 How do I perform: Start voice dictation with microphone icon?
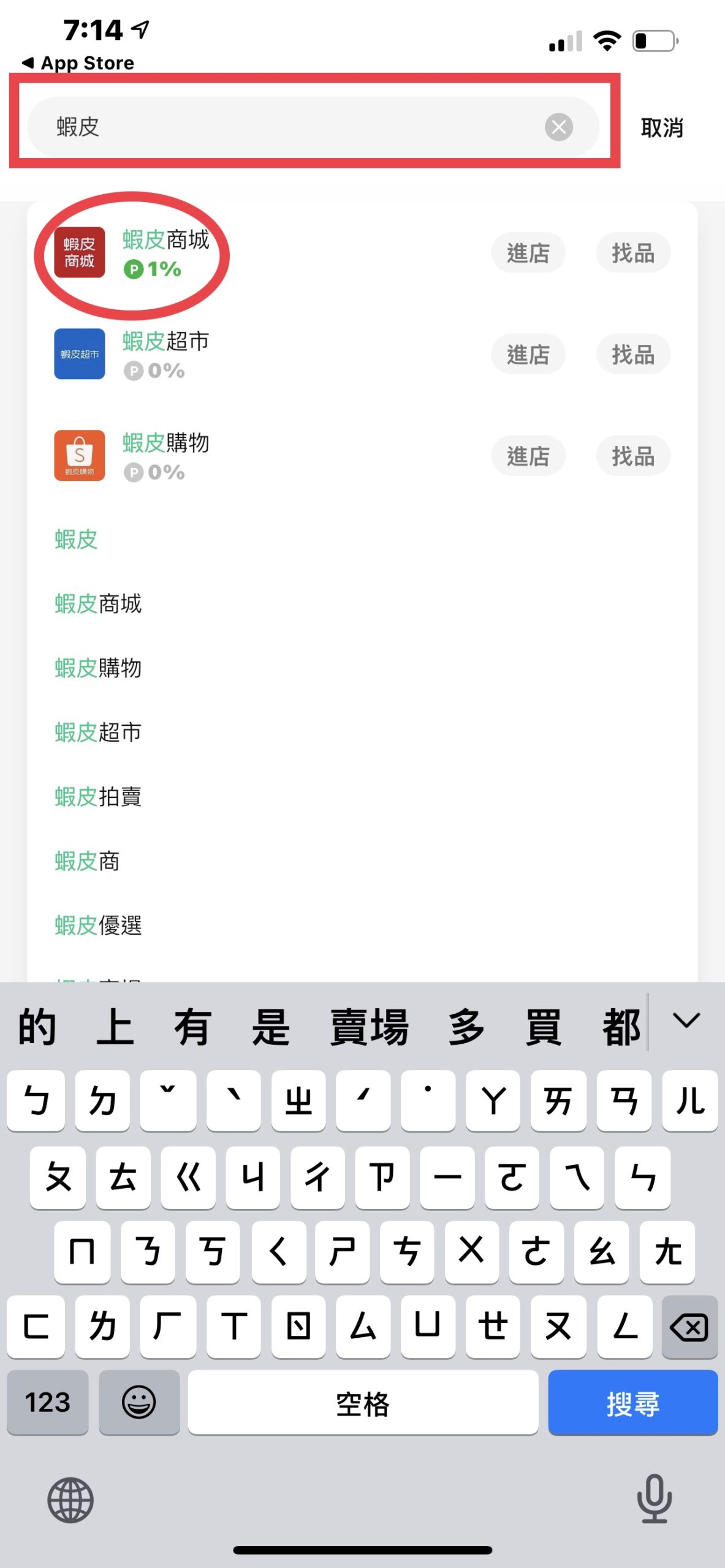point(654,1499)
